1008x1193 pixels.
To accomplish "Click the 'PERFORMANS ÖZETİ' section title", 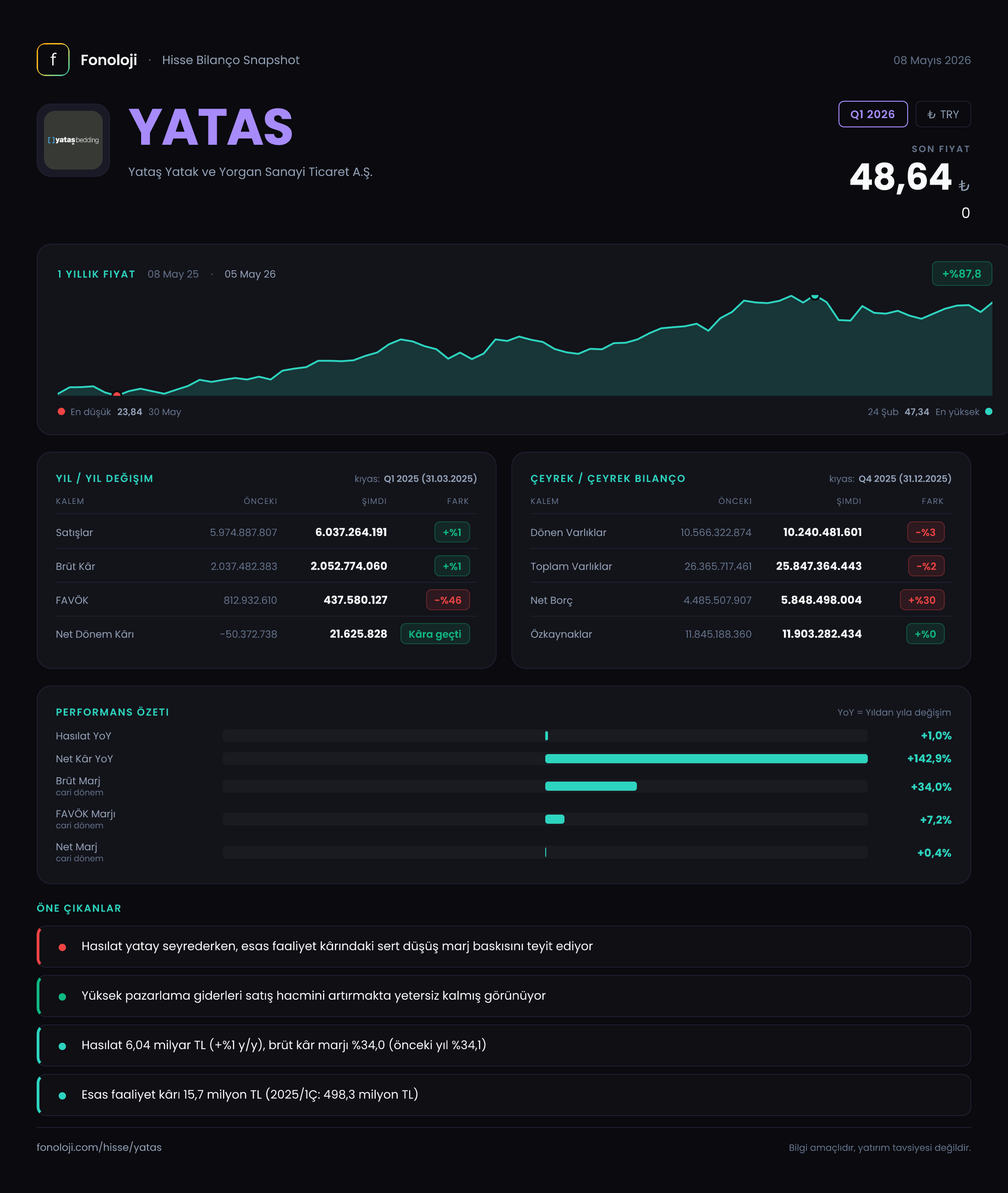I will click(112, 712).
